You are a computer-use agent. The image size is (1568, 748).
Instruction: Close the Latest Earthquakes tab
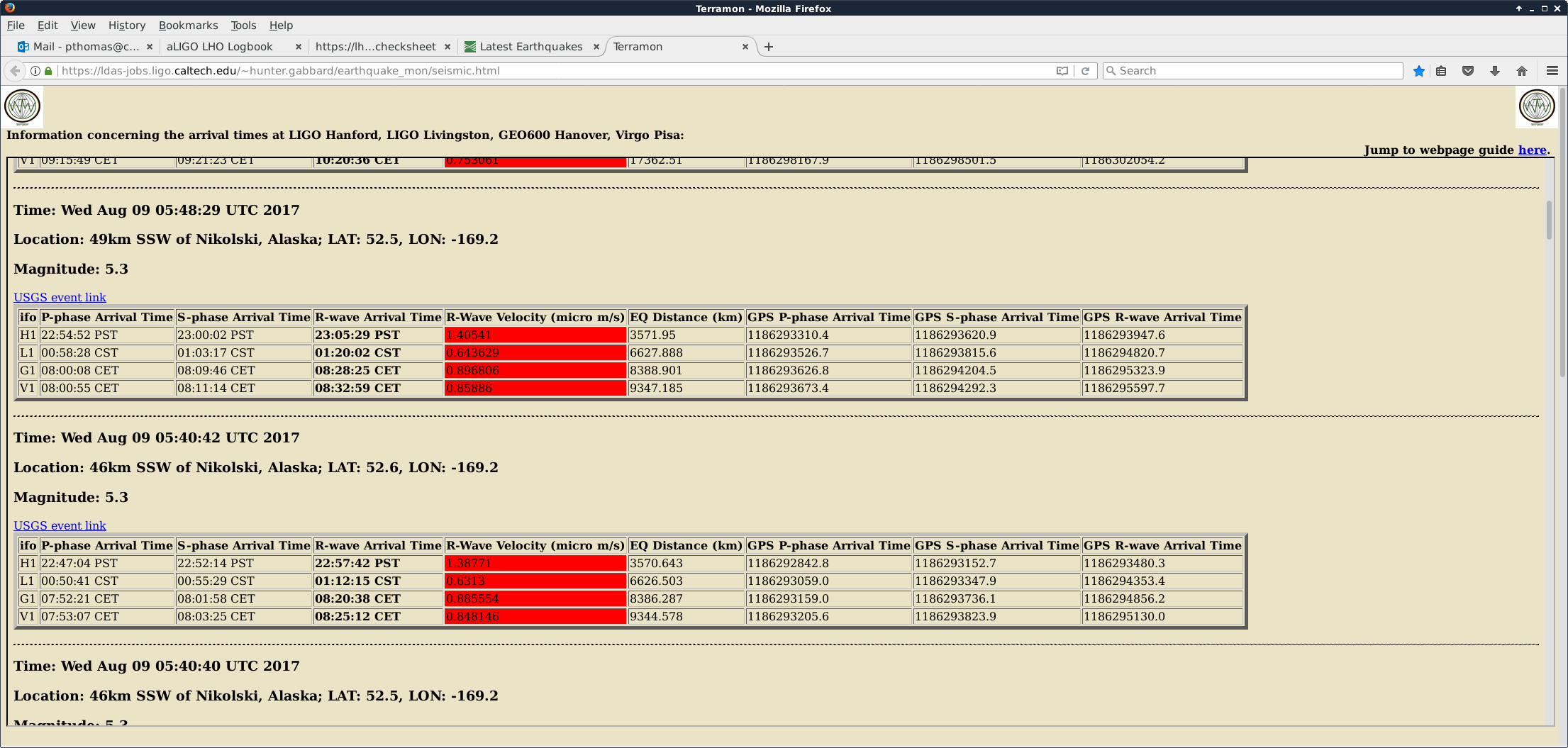[x=596, y=47]
